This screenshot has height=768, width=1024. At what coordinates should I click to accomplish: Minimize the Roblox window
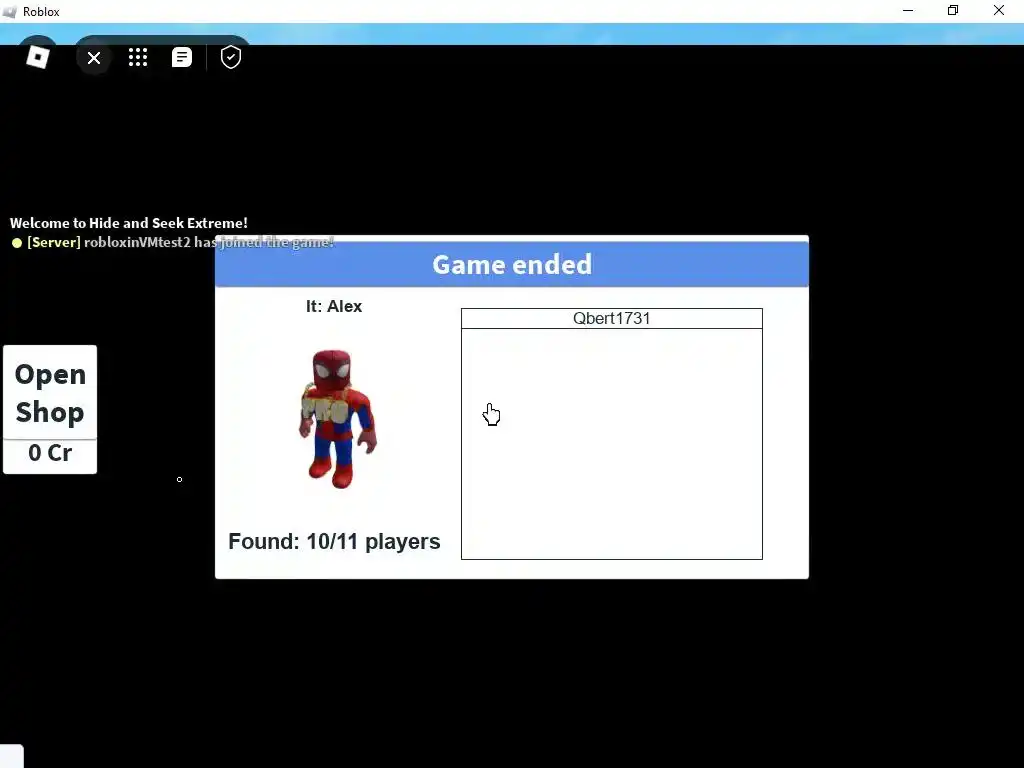click(x=908, y=10)
